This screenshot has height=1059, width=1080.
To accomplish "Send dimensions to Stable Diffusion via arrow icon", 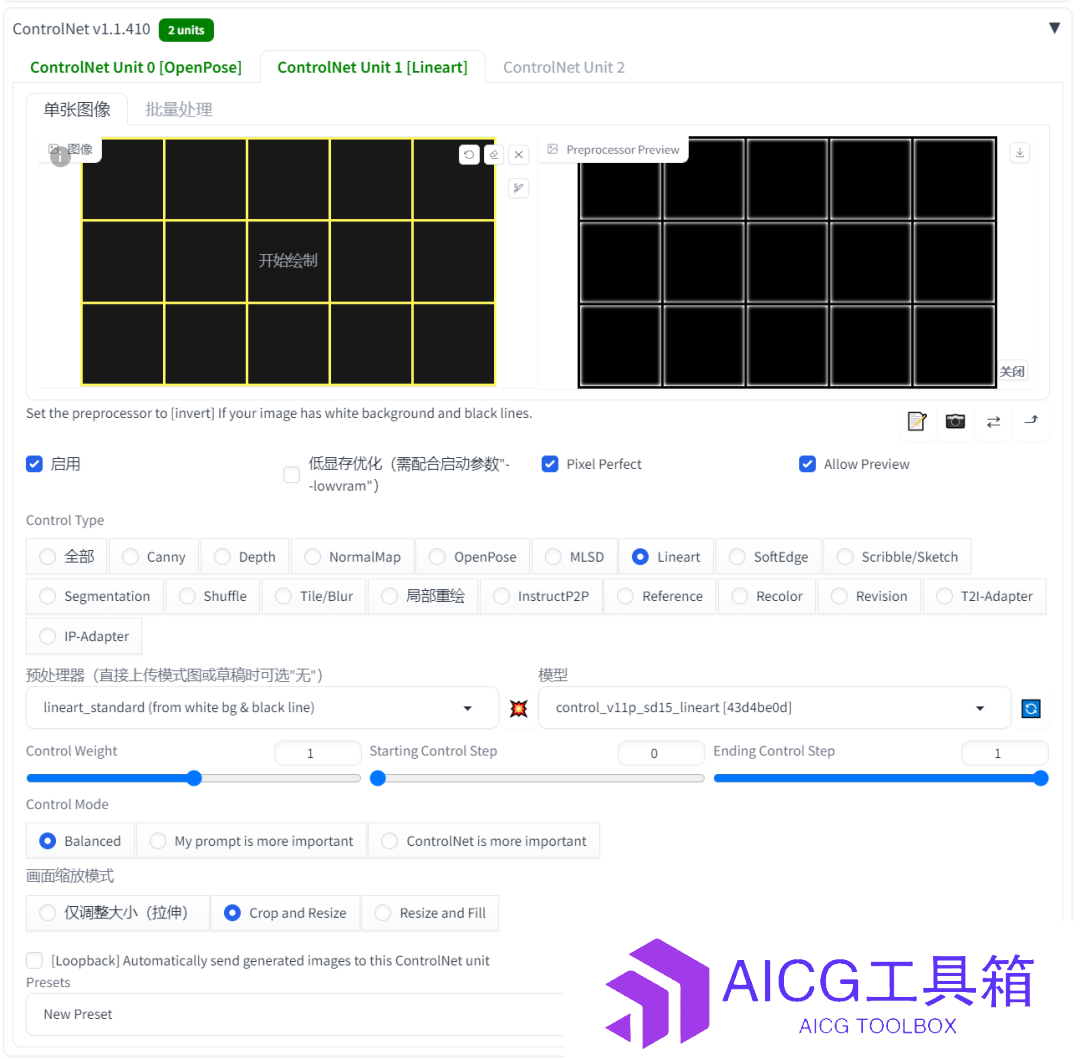I will [1031, 421].
